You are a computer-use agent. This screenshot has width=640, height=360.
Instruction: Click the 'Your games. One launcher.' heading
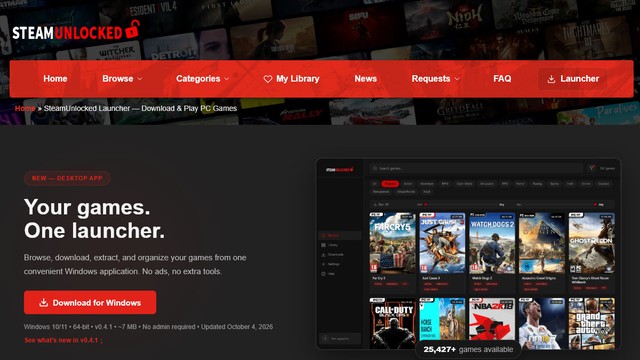tap(94, 219)
